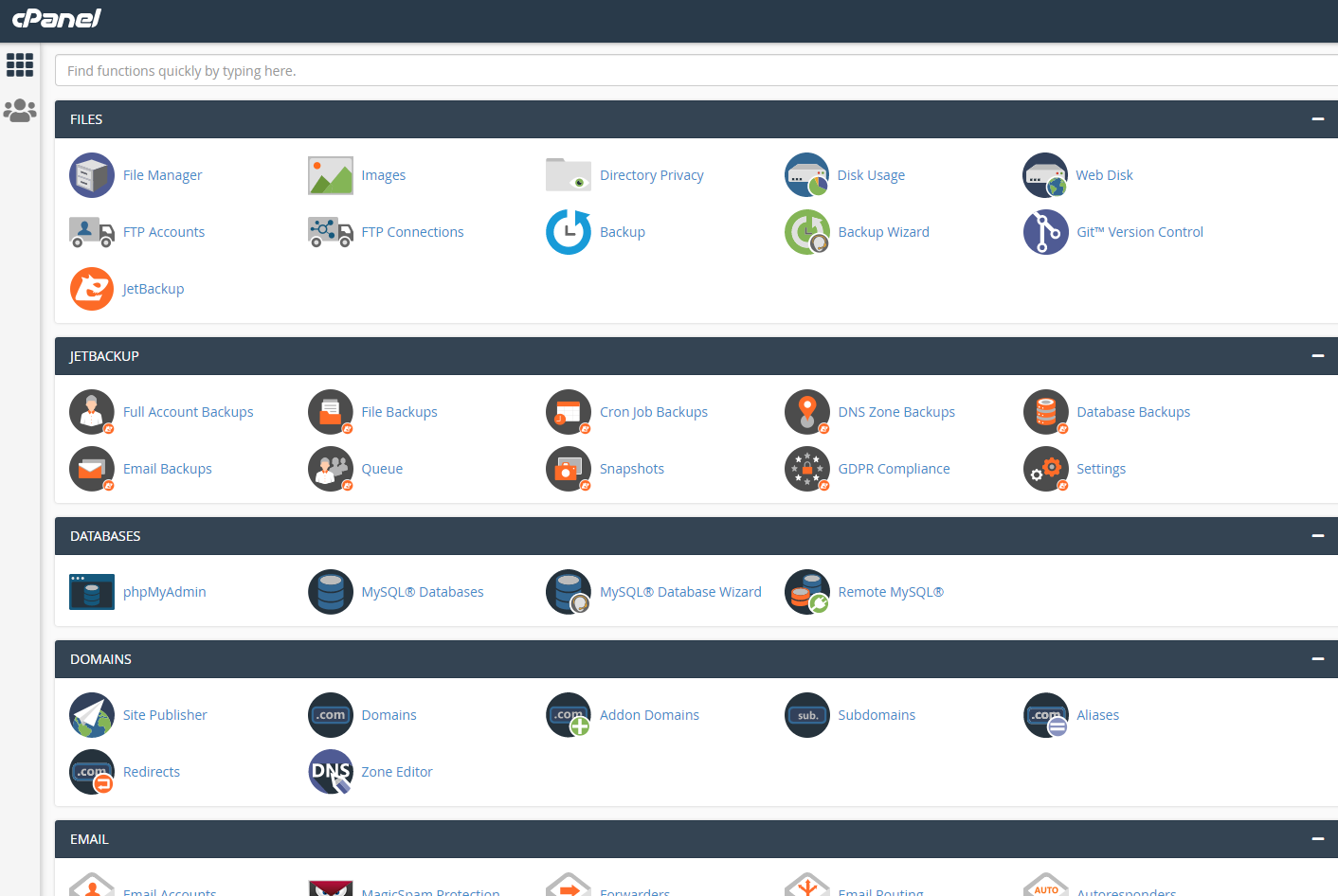Open the Backup clock icon
Viewport: 1338px width, 896px height.
click(569, 232)
